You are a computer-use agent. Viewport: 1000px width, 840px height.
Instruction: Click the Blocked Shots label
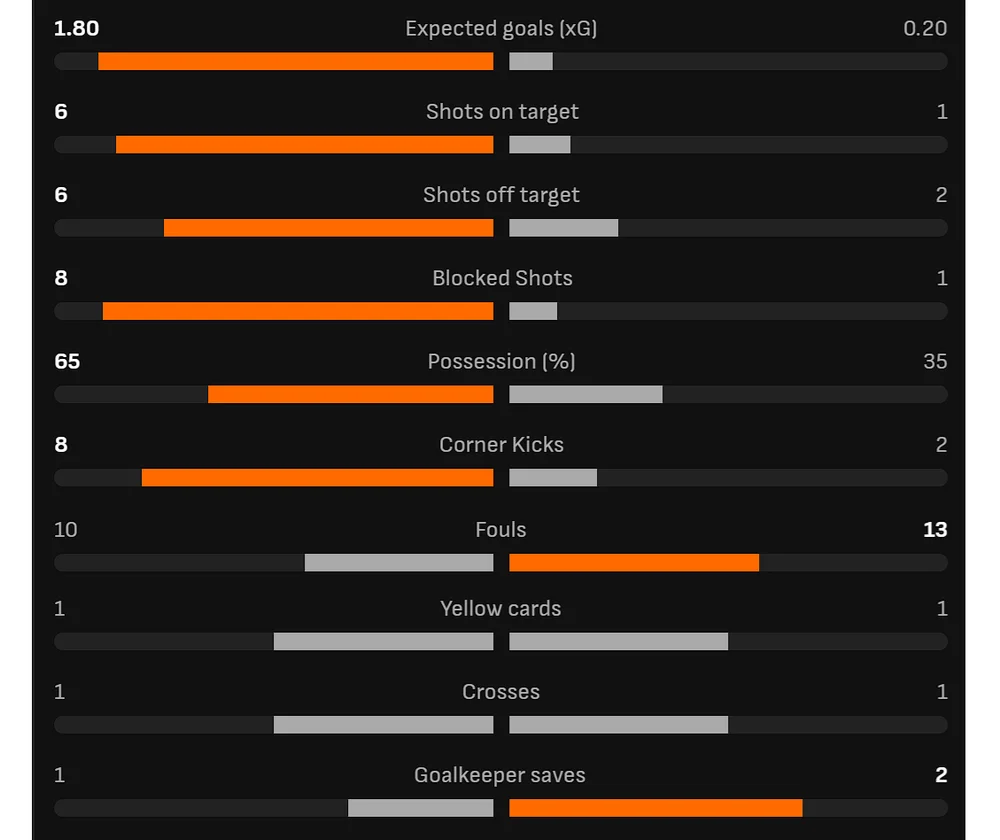coord(502,278)
